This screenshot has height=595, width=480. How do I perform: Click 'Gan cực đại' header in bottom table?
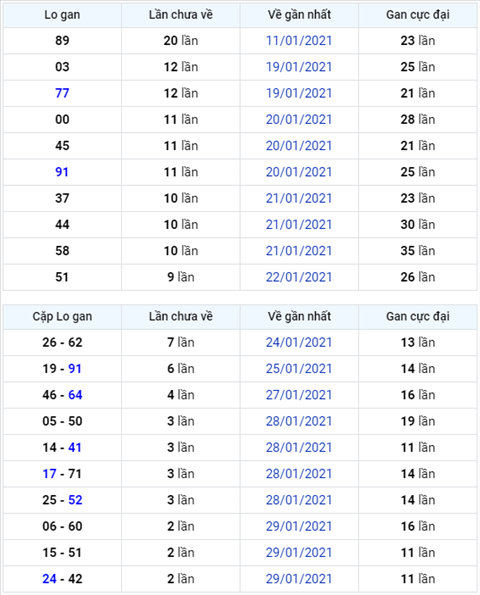(x=418, y=316)
